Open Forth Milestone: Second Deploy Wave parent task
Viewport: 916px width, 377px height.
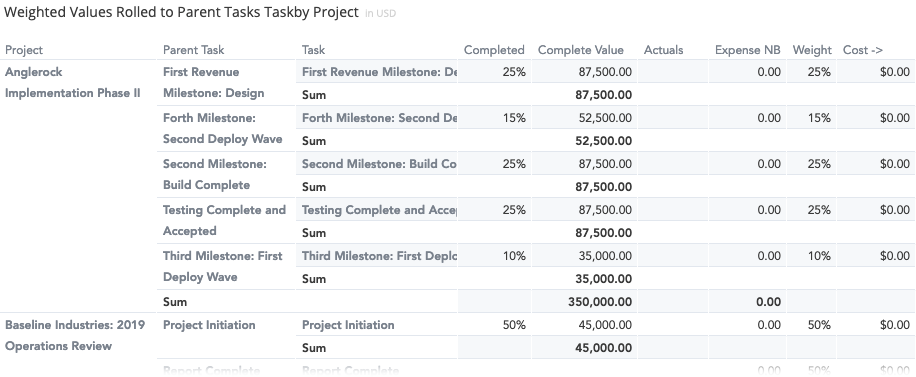click(223, 129)
